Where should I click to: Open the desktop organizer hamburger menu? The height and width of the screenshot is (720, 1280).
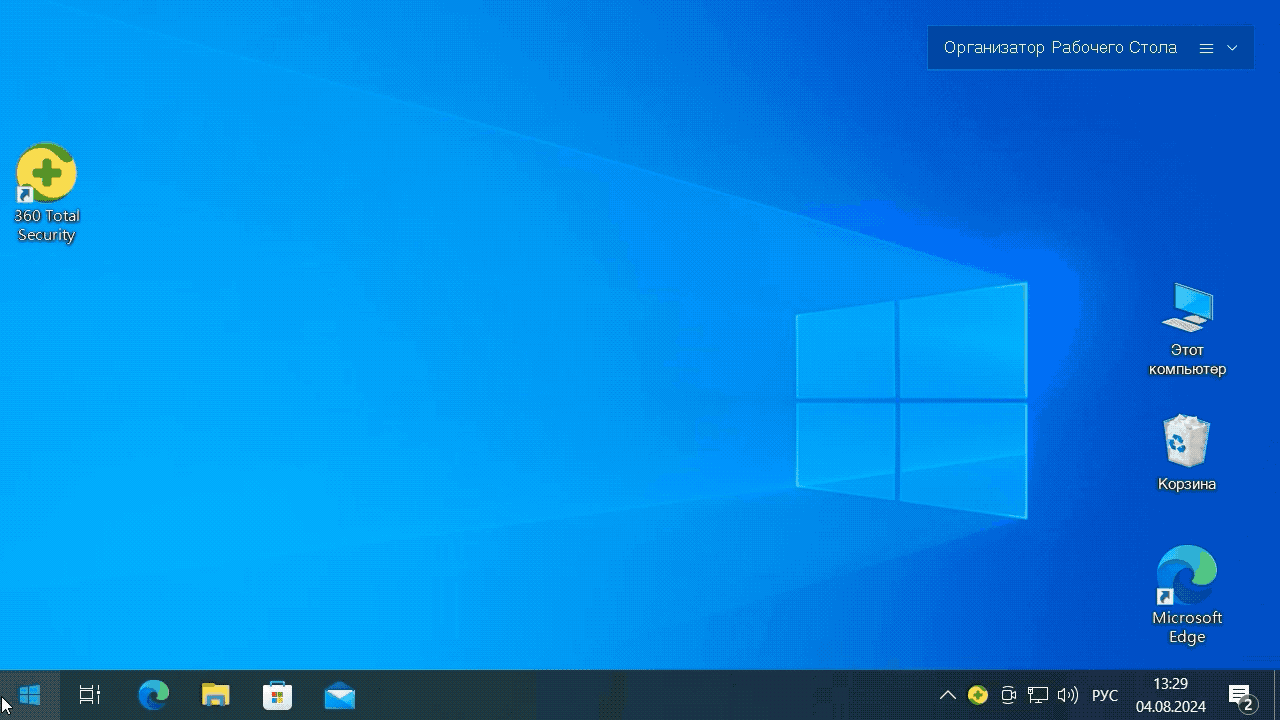[x=1206, y=48]
